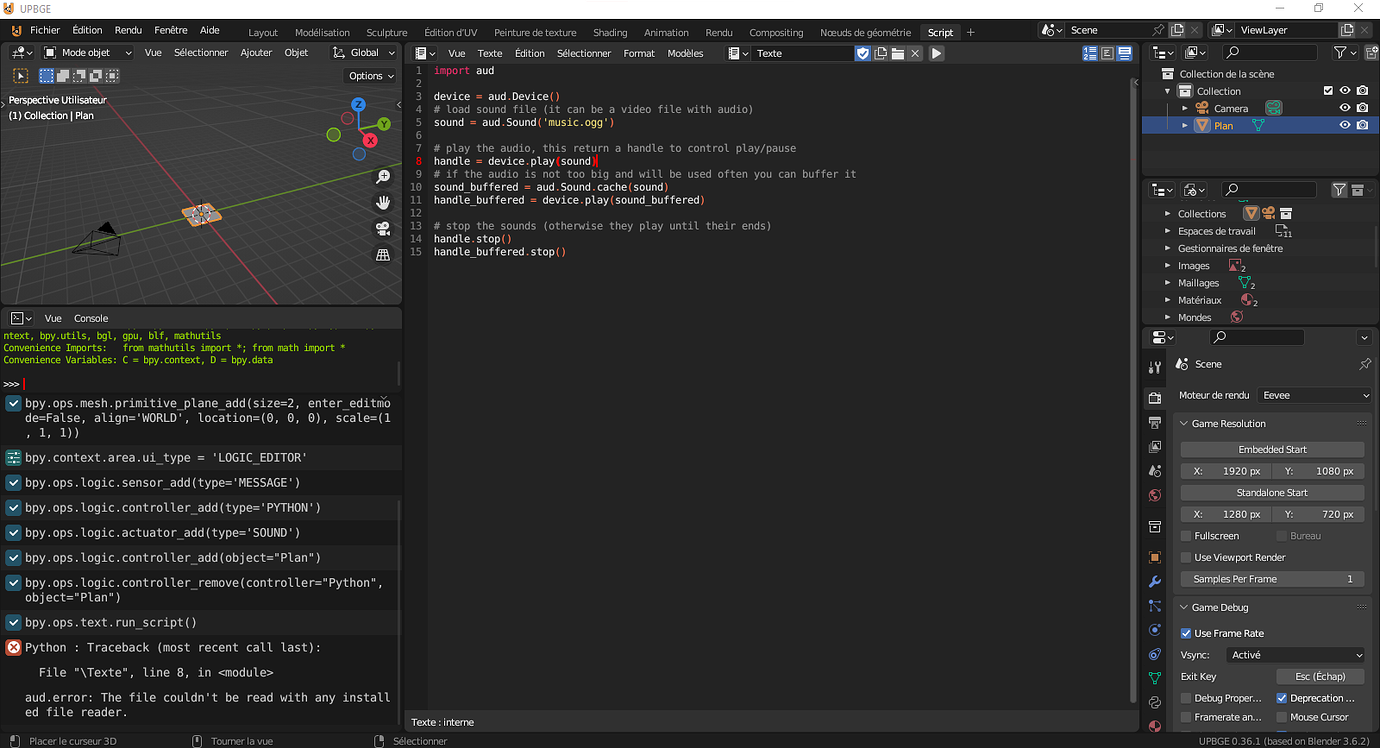The width and height of the screenshot is (1380, 748).
Task: Click the zoom magnifier in the 3D viewport
Action: click(x=383, y=177)
